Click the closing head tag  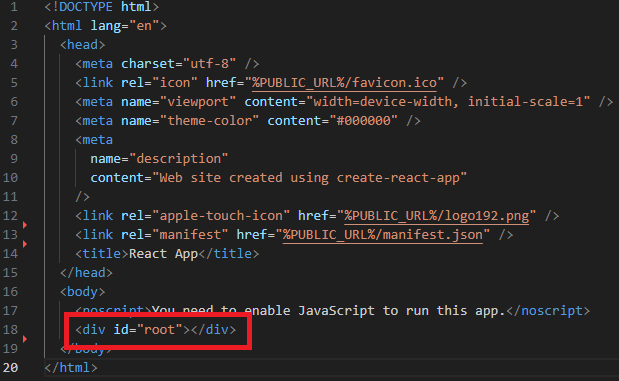point(86,273)
